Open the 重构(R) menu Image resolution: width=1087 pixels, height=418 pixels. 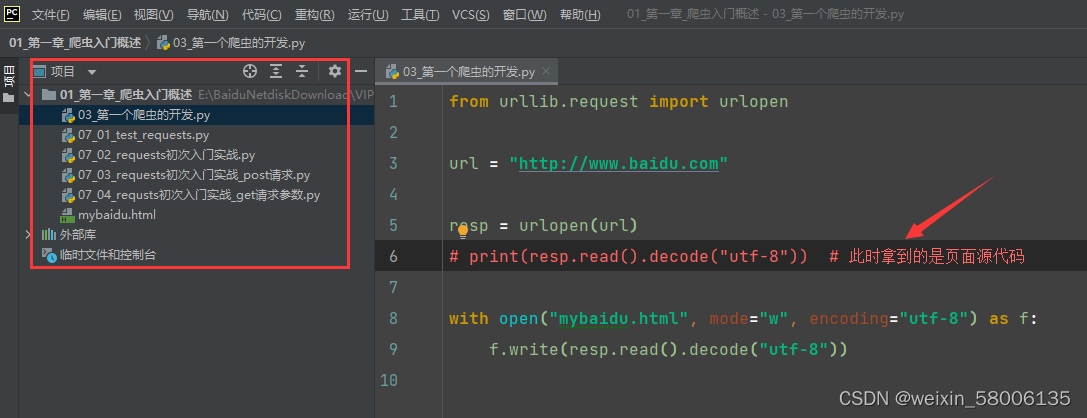315,15
